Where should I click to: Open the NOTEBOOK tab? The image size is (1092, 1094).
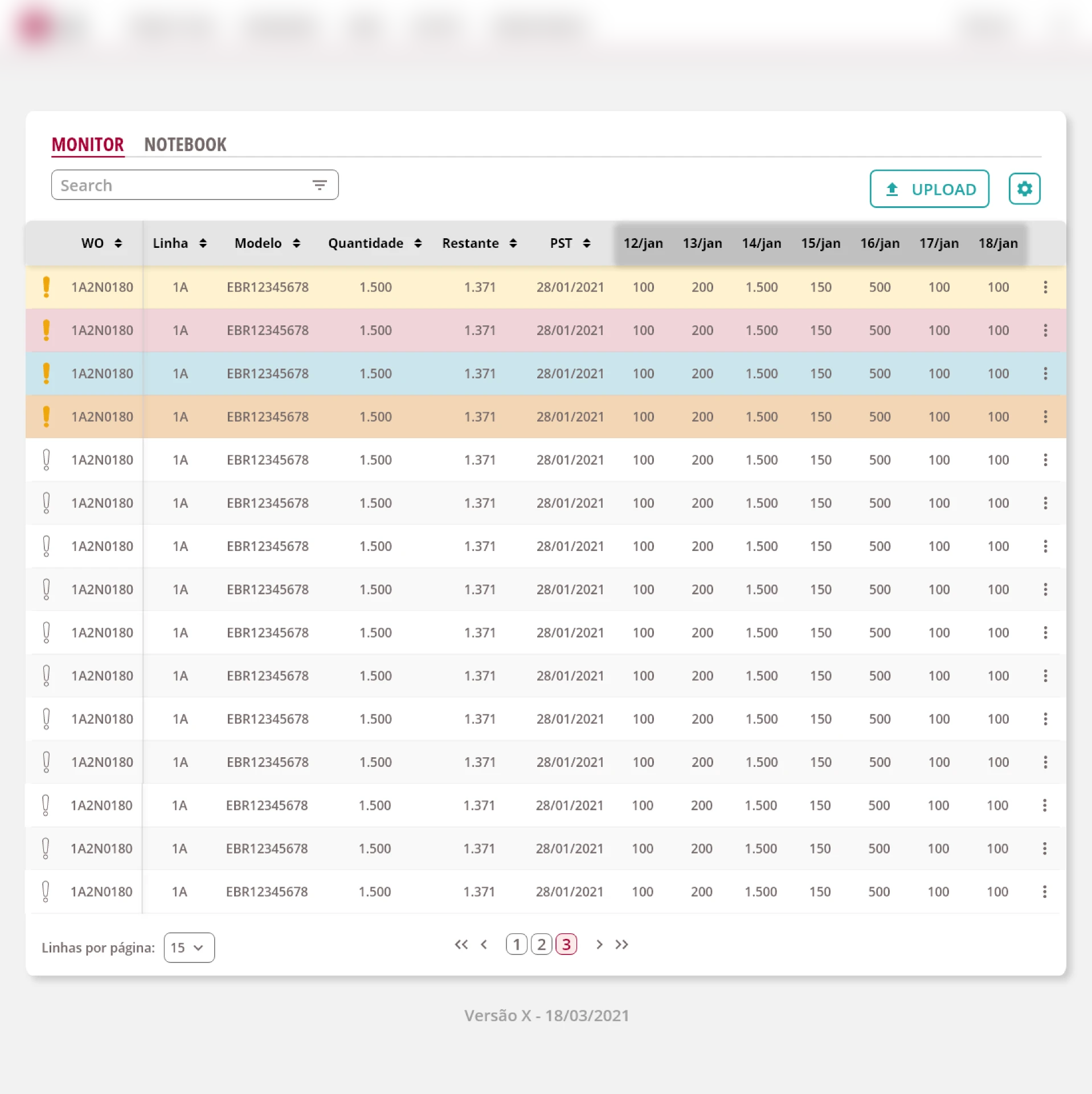point(185,145)
